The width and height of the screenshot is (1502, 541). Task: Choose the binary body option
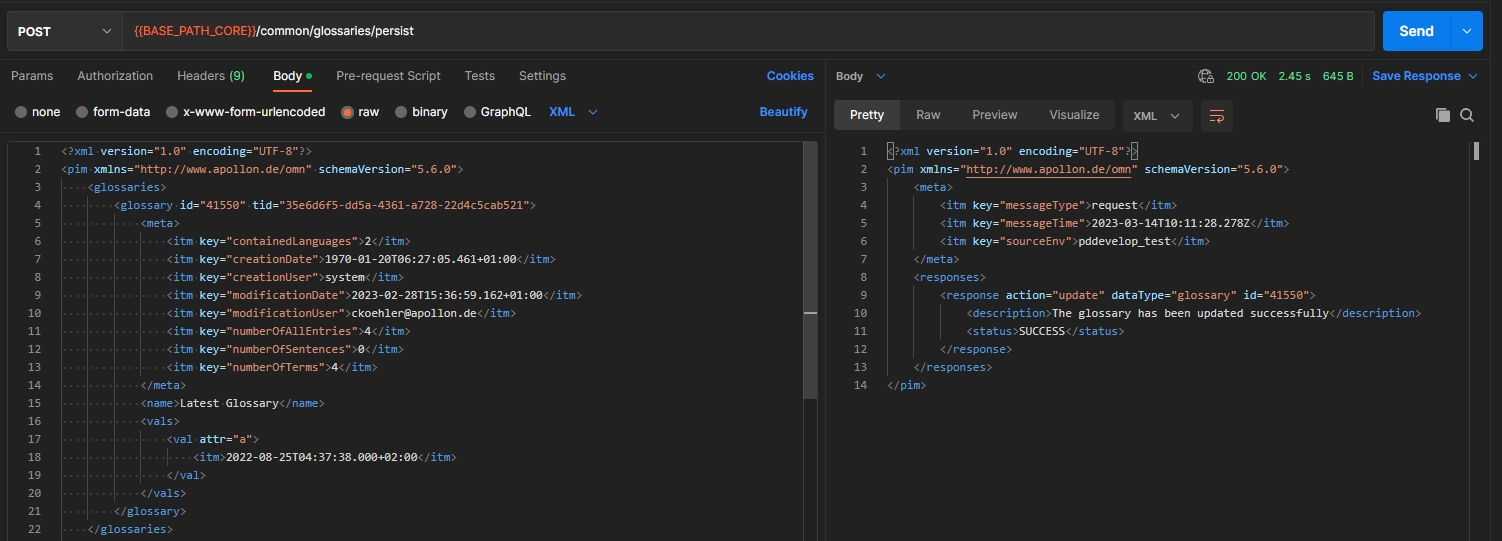(x=421, y=112)
